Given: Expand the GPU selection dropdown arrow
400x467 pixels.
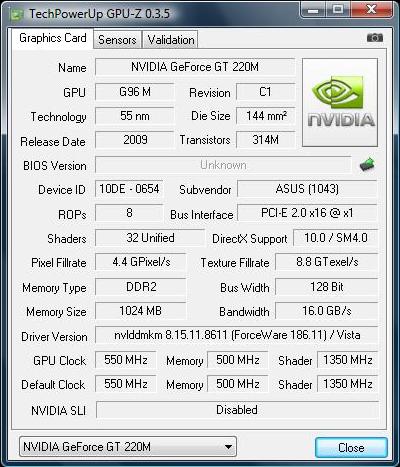Looking at the screenshot, I should coord(228,447).
